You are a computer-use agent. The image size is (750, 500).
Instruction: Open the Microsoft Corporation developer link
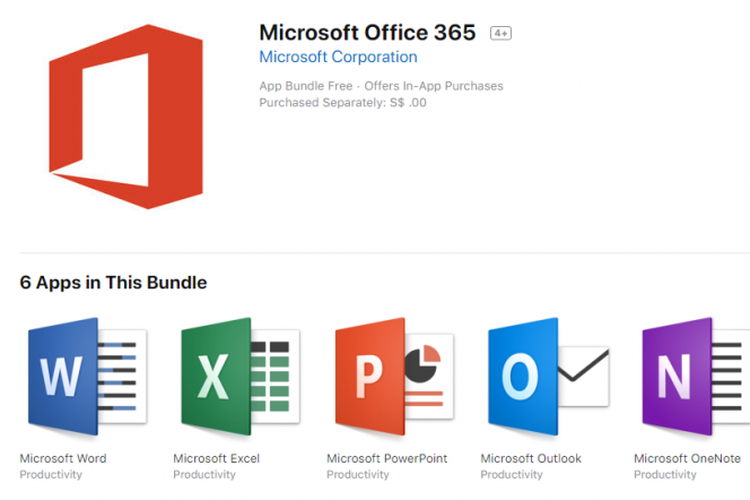(338, 57)
